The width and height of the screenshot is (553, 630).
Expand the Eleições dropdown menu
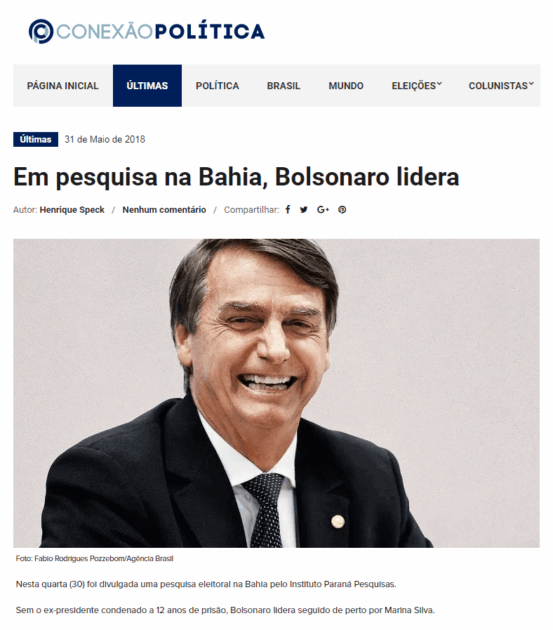point(416,86)
